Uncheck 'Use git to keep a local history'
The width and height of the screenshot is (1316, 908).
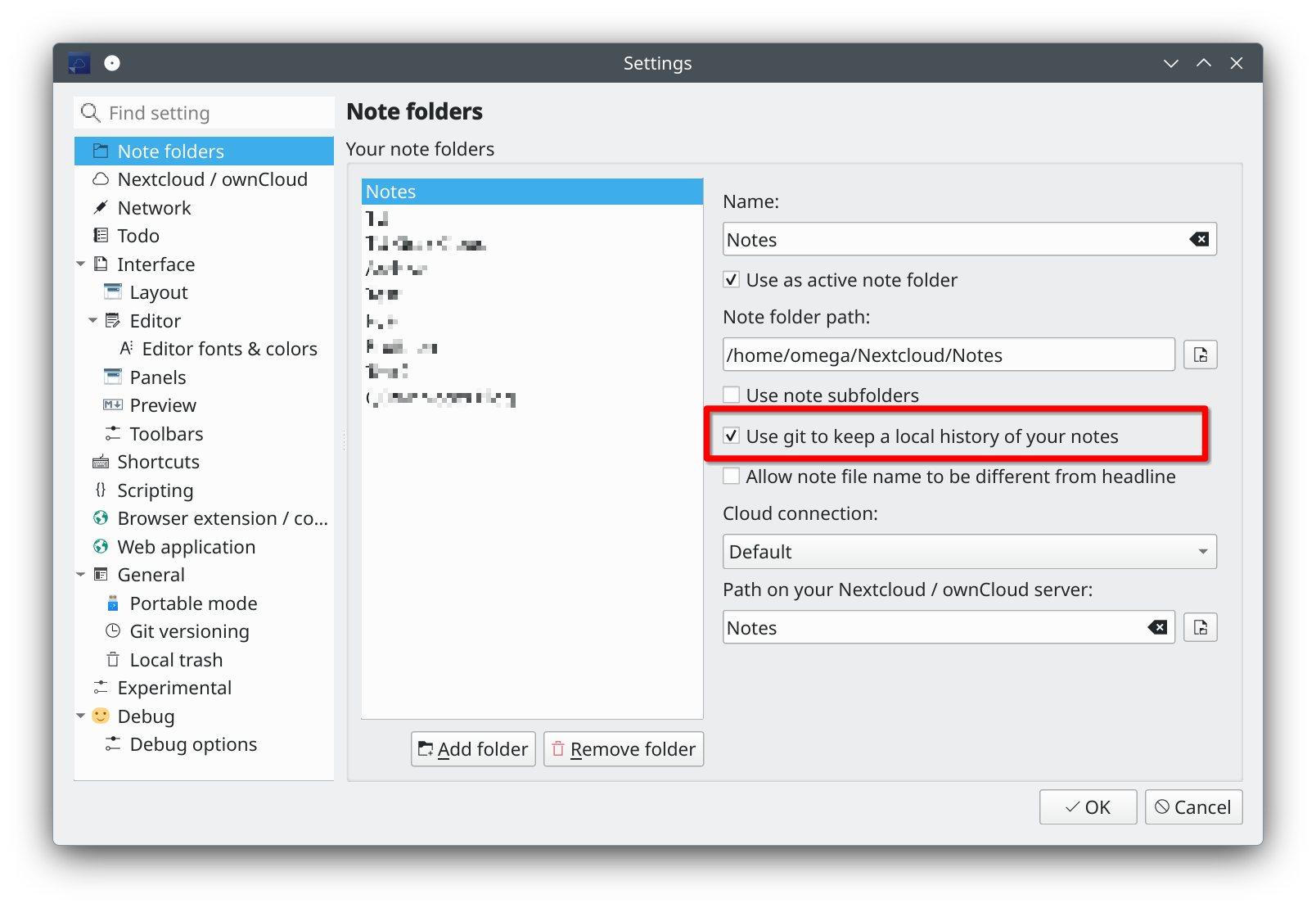click(x=731, y=436)
